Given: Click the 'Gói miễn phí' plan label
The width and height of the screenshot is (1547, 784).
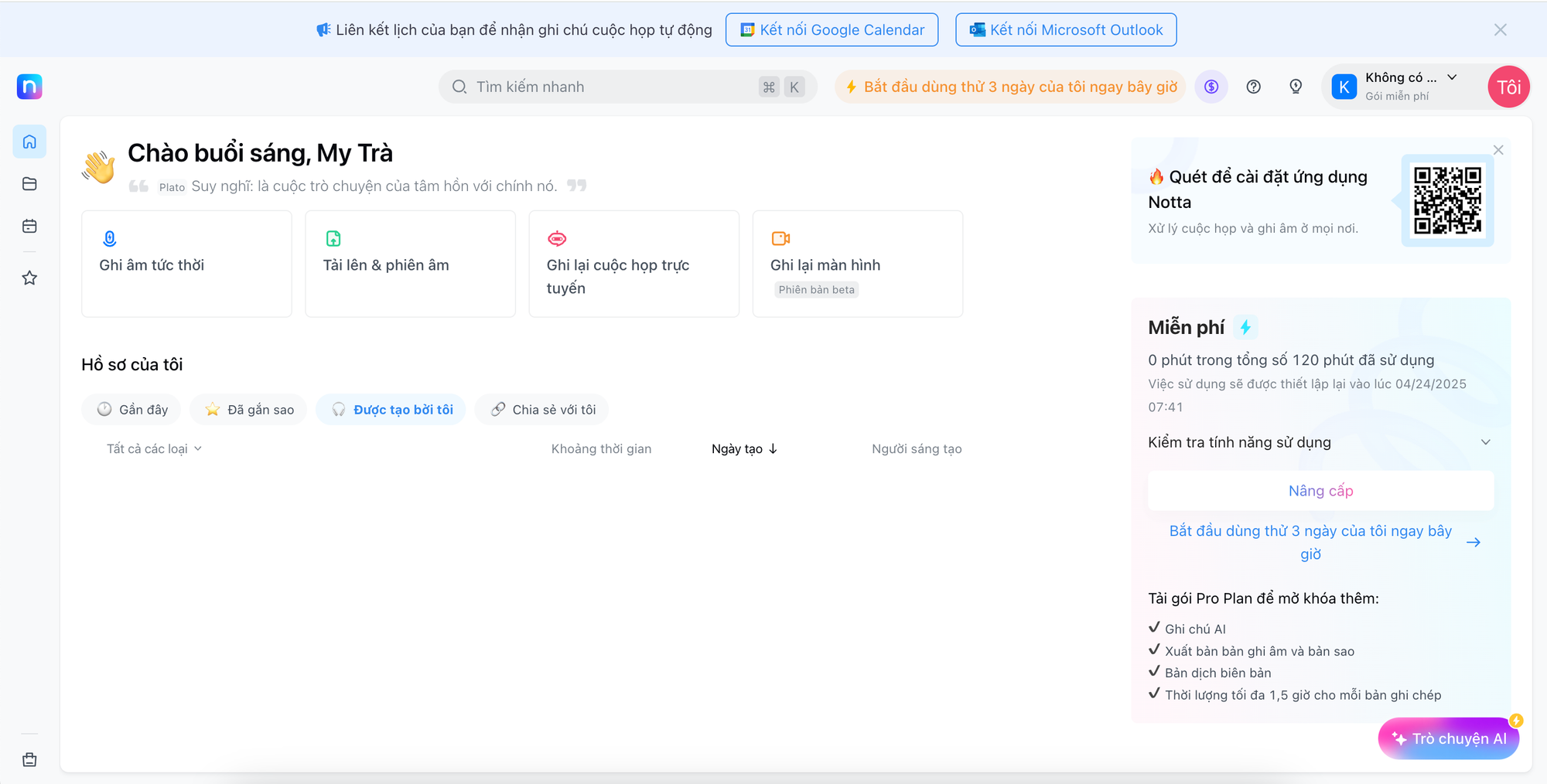Looking at the screenshot, I should click(x=1397, y=96).
